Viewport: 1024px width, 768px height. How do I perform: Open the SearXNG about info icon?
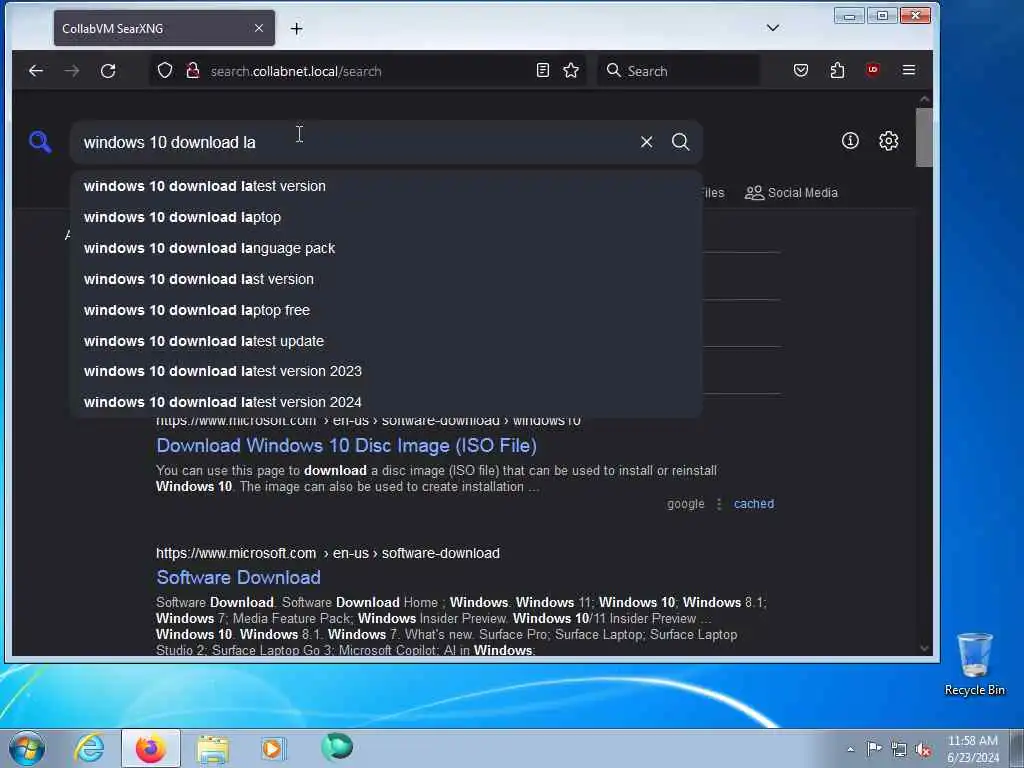[x=850, y=140]
